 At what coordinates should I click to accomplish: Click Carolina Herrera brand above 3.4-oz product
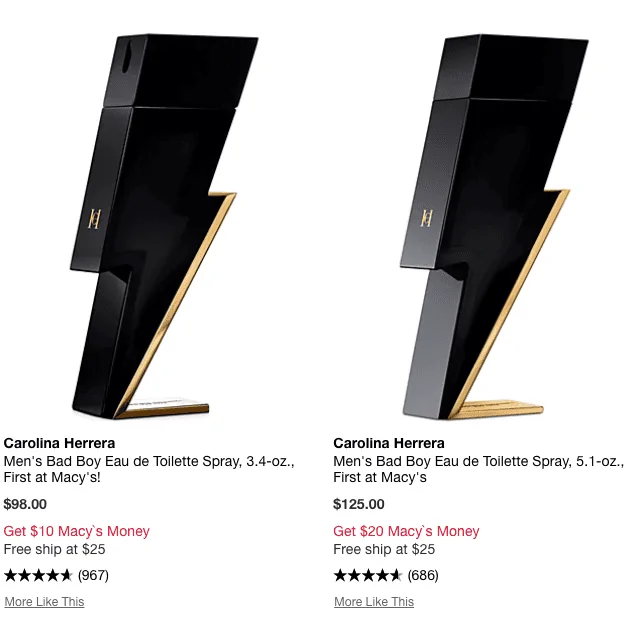point(59,443)
